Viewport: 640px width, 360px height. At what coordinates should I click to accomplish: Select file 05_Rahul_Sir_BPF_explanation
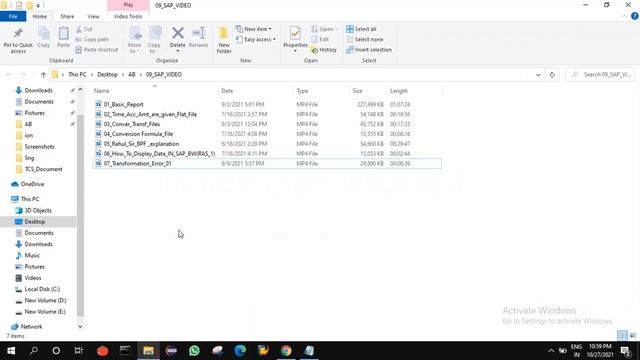[141, 144]
